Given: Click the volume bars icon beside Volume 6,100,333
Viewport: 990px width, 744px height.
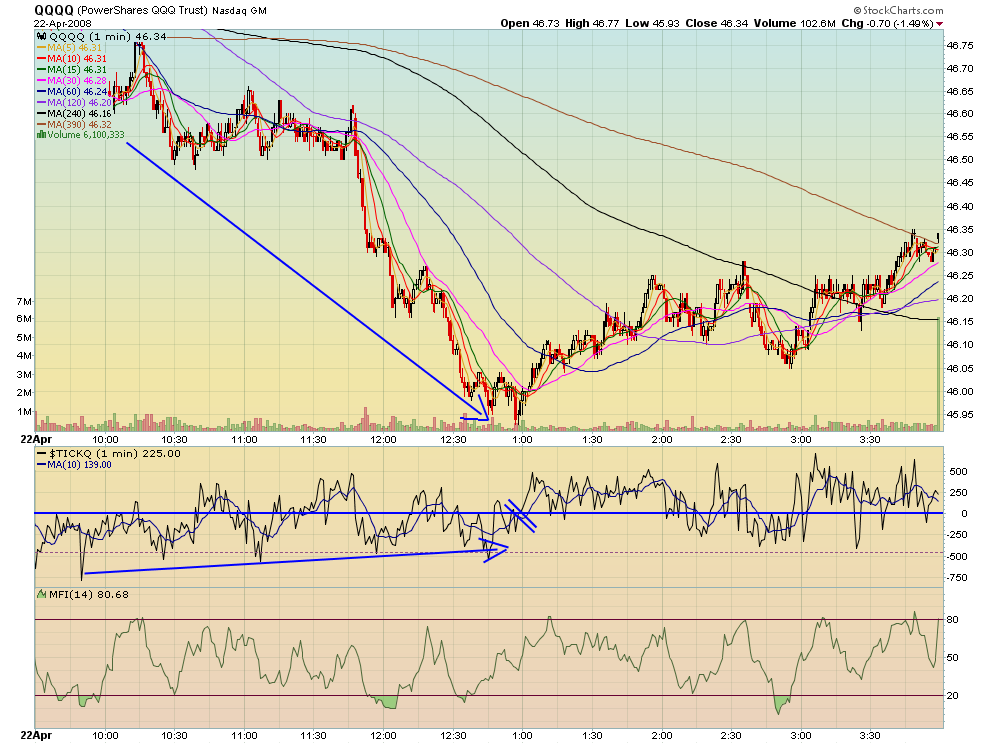Looking at the screenshot, I should click(x=42, y=135).
